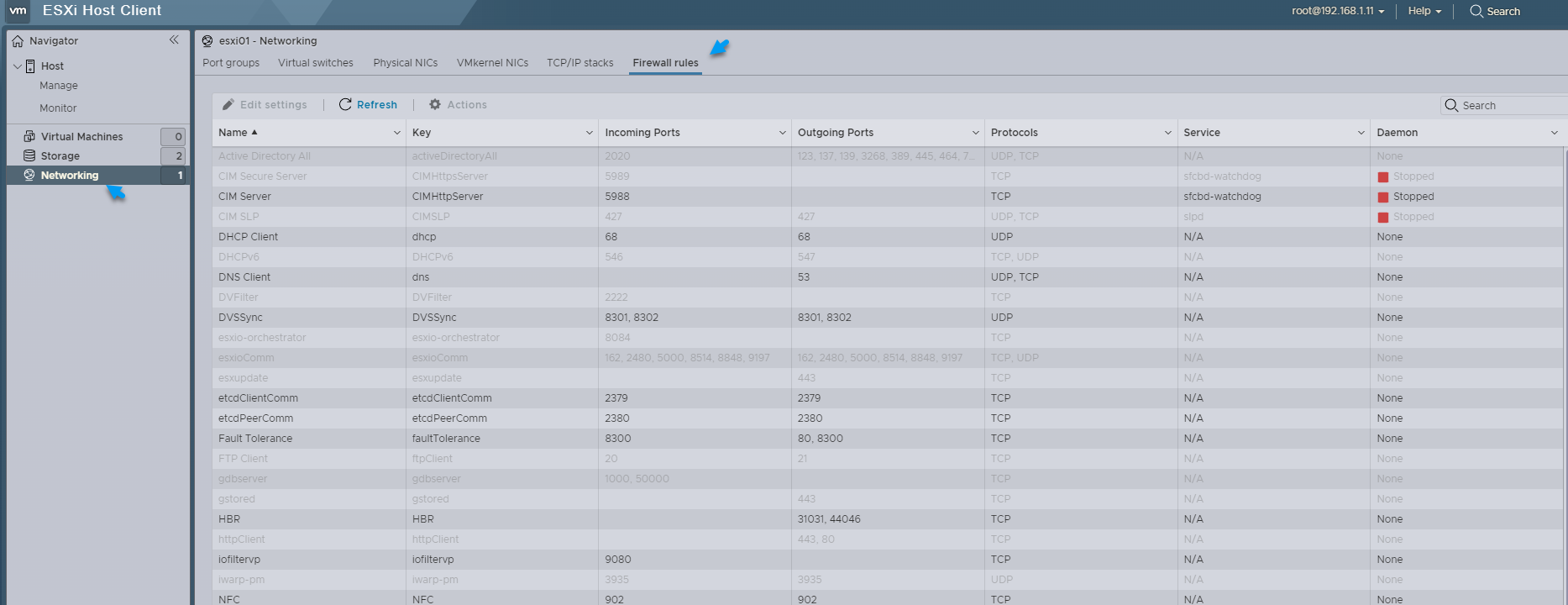The image size is (1568, 605).
Task: Select the Fault Tolerance rule name
Action: pyautogui.click(x=255, y=439)
